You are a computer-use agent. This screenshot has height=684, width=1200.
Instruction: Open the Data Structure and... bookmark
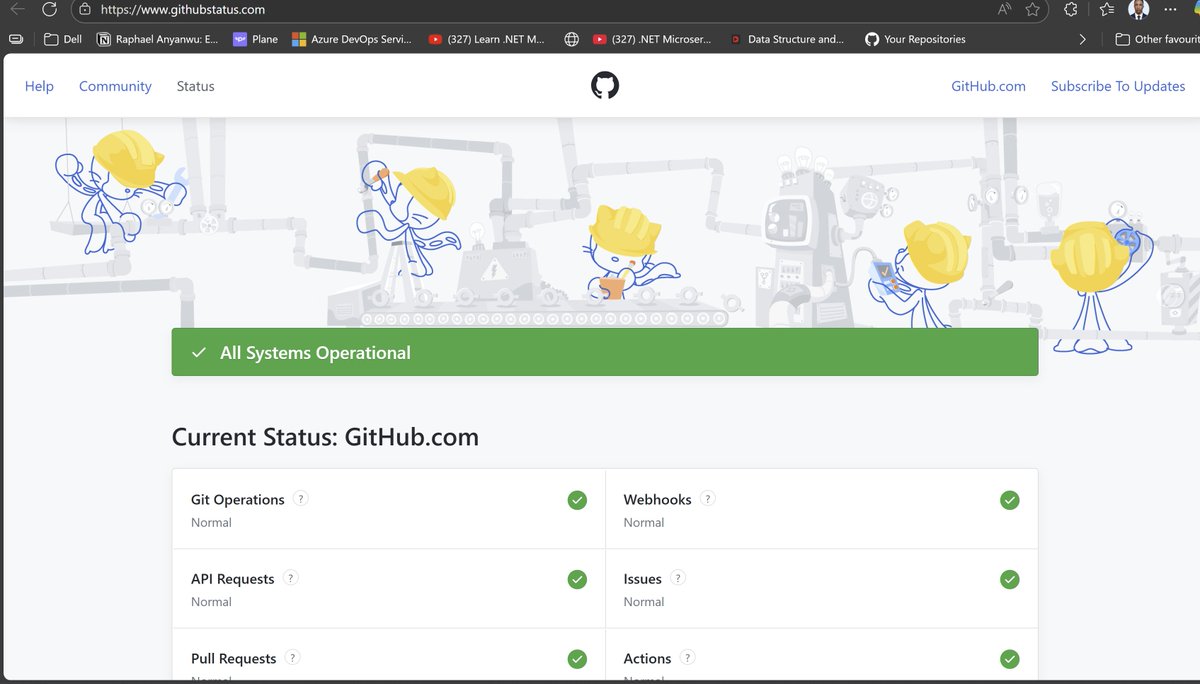point(786,39)
